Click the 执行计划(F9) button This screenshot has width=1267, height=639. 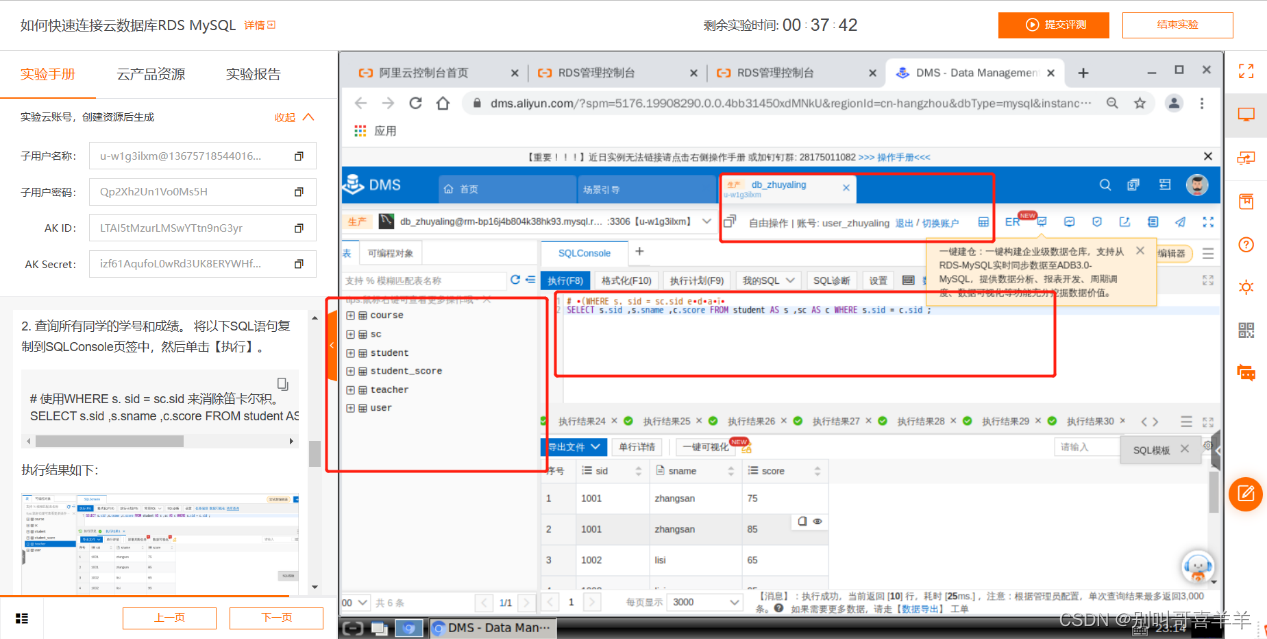coord(697,281)
